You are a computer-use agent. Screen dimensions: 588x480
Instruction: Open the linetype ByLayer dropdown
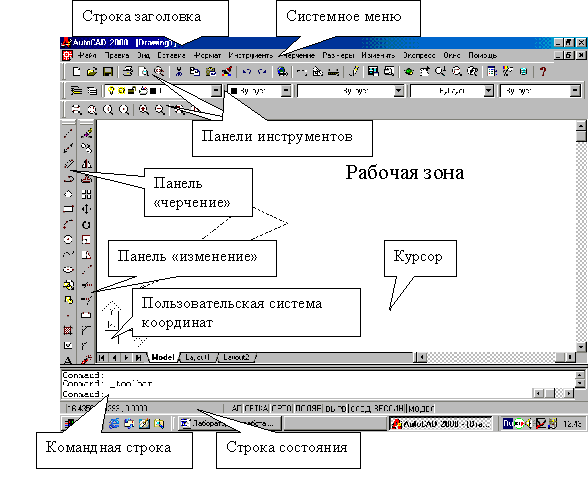pyautogui.click(x=399, y=91)
